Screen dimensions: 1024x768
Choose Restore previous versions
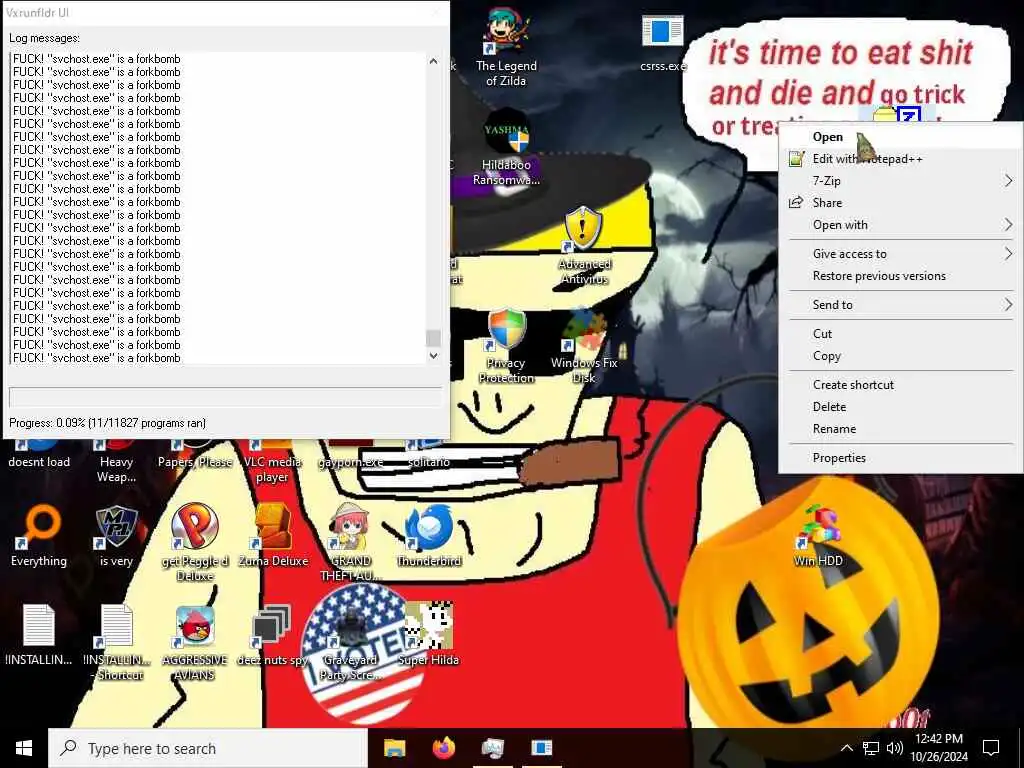click(901, 276)
